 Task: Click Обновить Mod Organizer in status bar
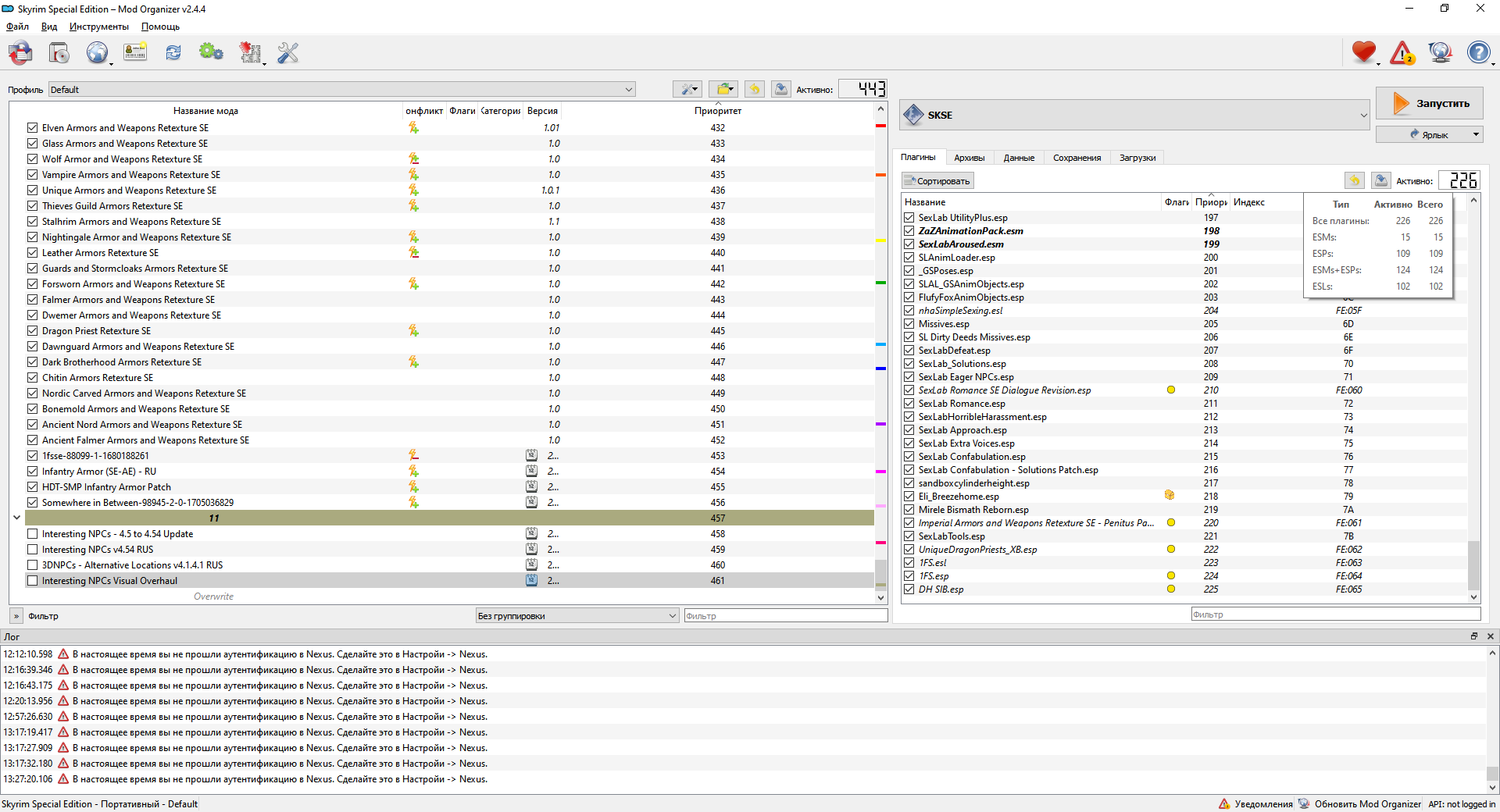1360,803
